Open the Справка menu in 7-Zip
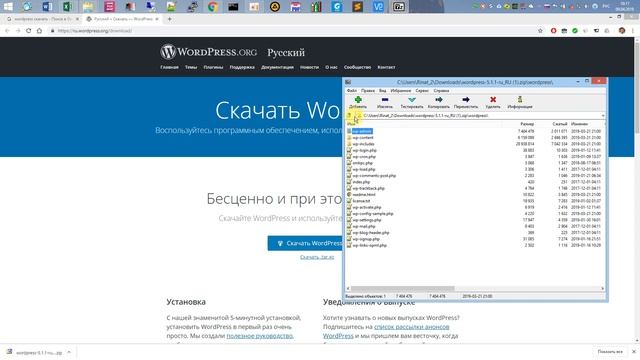The height and width of the screenshot is (360, 640). (441, 91)
